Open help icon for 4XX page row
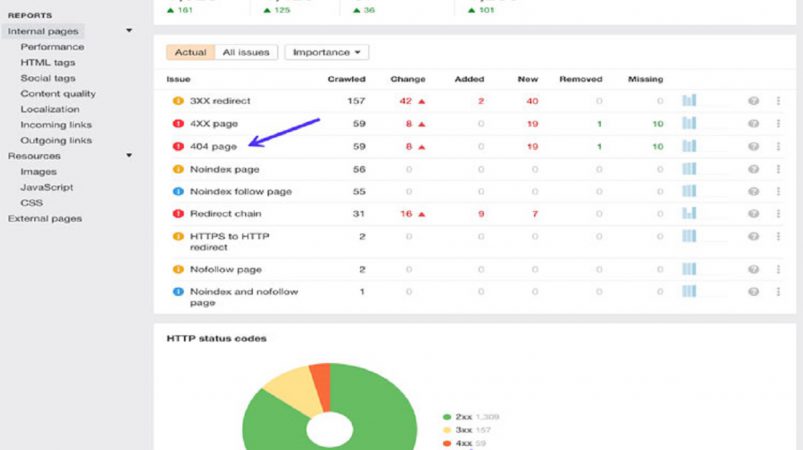This screenshot has height=450, width=803. [x=753, y=123]
